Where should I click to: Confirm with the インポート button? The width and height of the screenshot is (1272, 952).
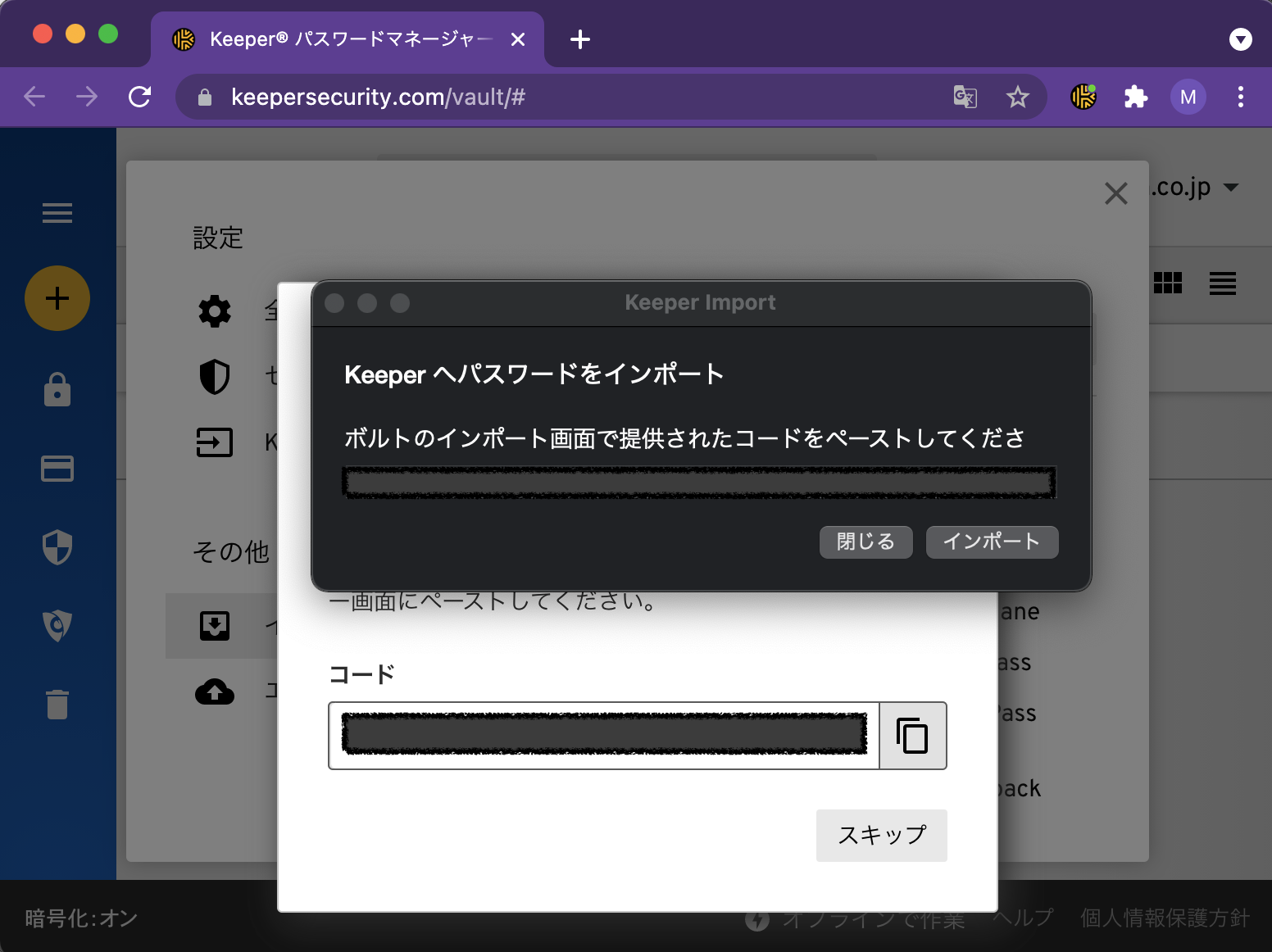click(992, 542)
